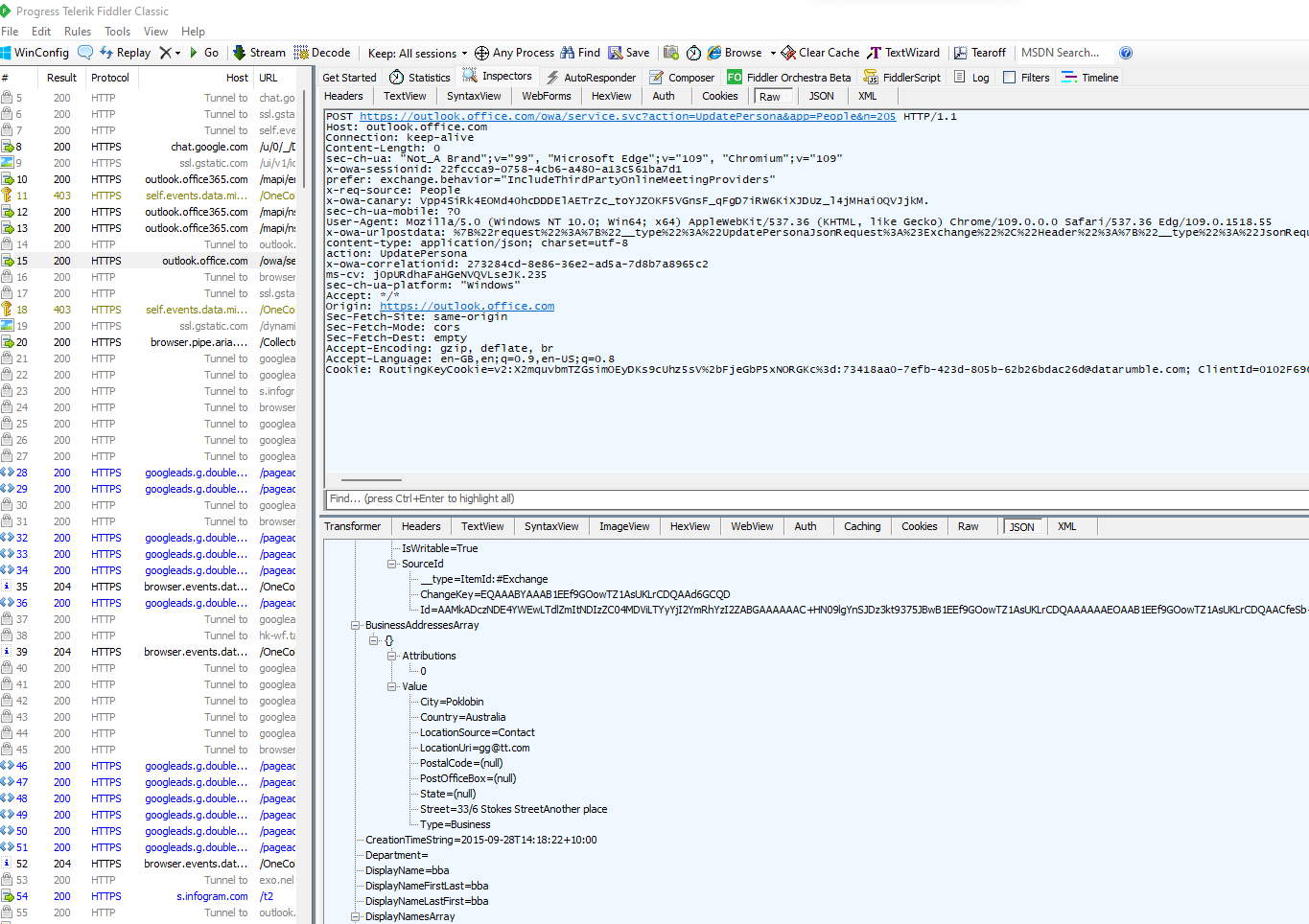Open the Composer tab
This screenshot has width=1309, height=924.
tap(682, 78)
